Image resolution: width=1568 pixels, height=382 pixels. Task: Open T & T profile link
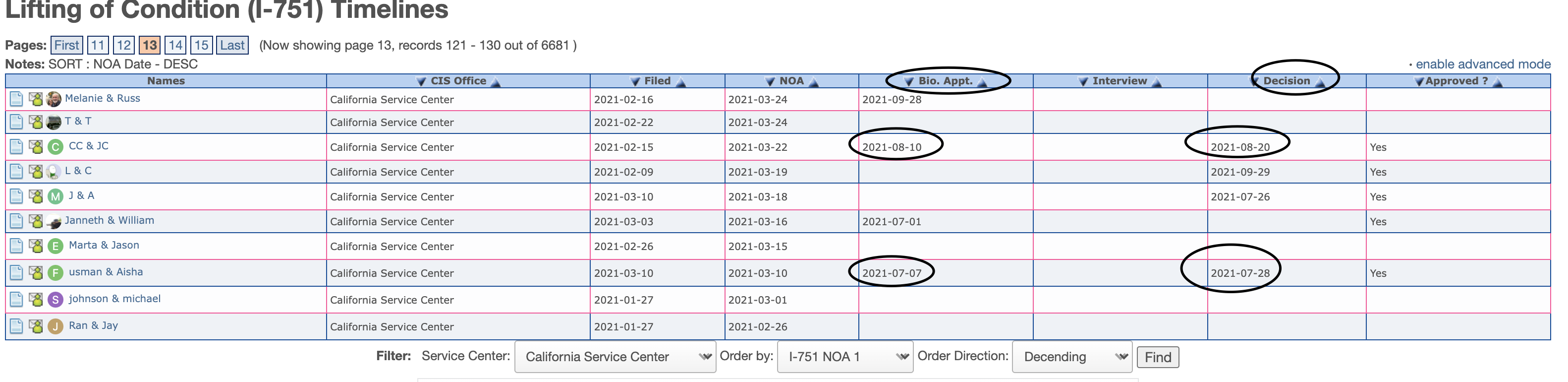pos(78,121)
